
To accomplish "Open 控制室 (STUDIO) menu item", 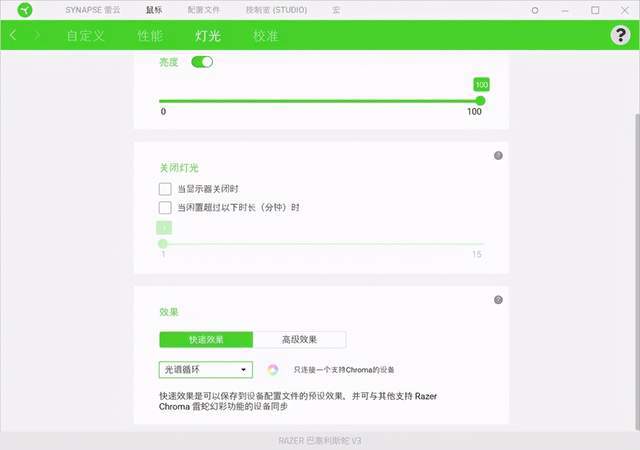I will (276, 10).
